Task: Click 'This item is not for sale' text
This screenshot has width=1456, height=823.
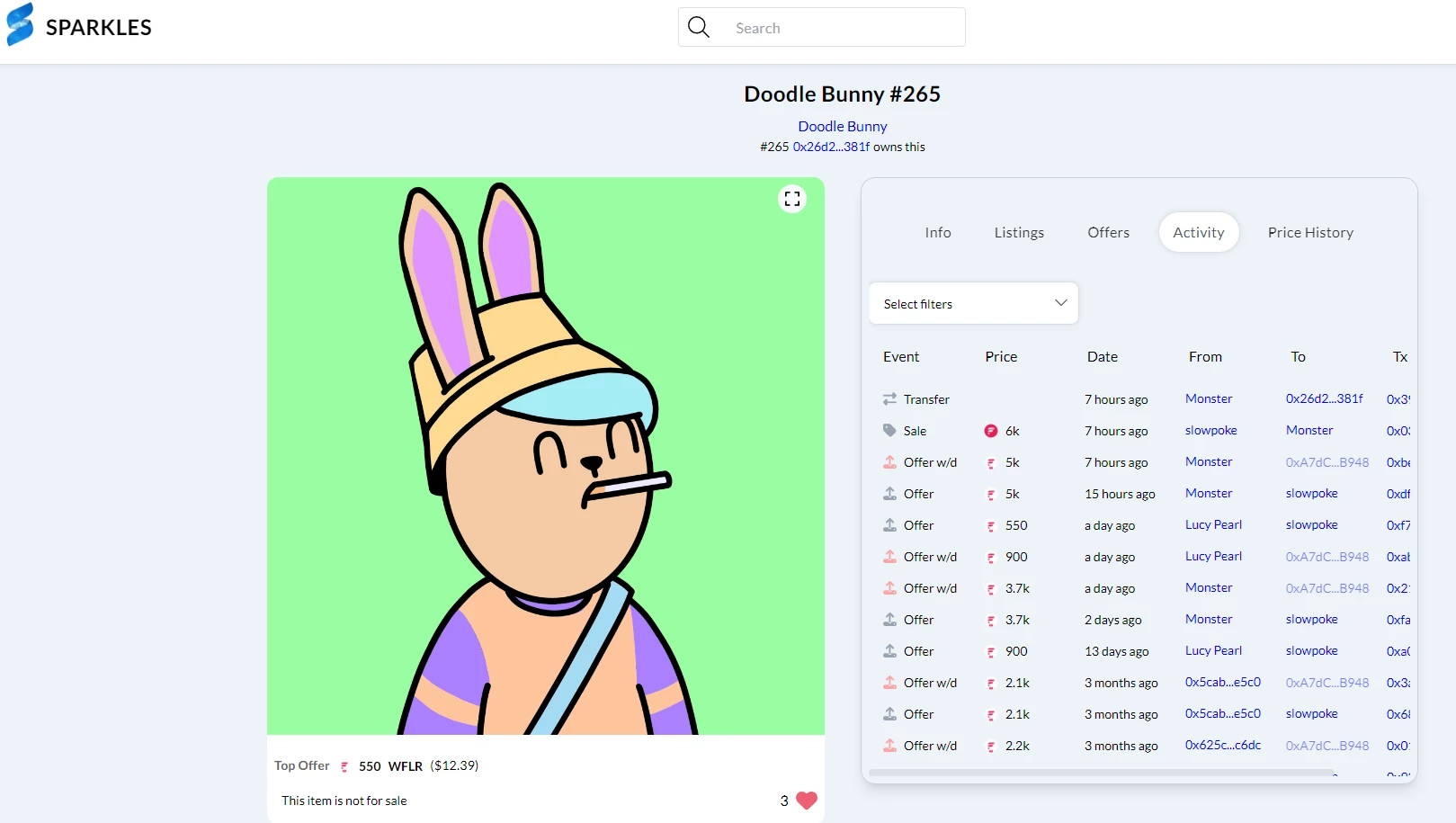Action: tap(344, 801)
